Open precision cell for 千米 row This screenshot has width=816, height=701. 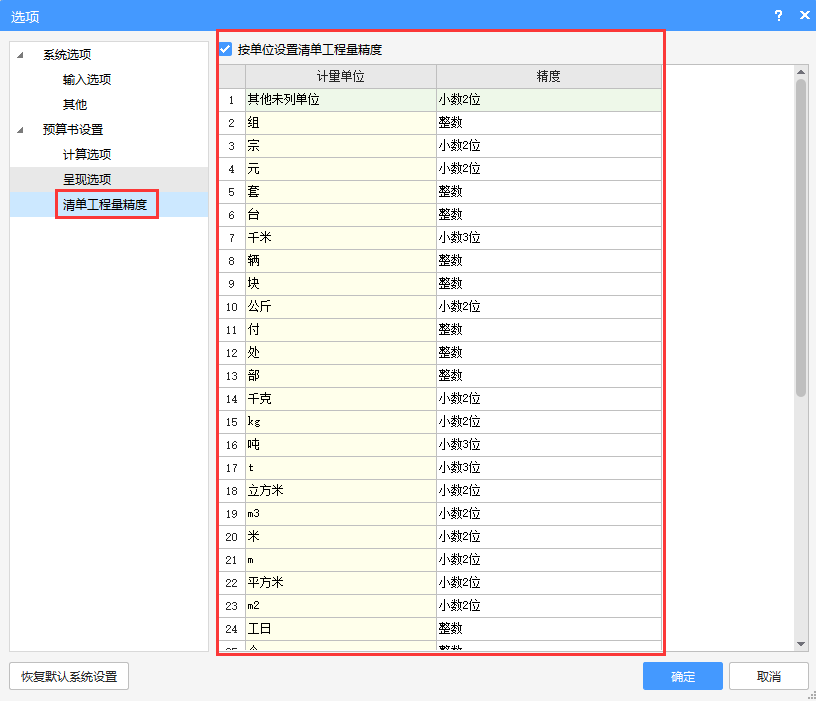[x=548, y=238]
